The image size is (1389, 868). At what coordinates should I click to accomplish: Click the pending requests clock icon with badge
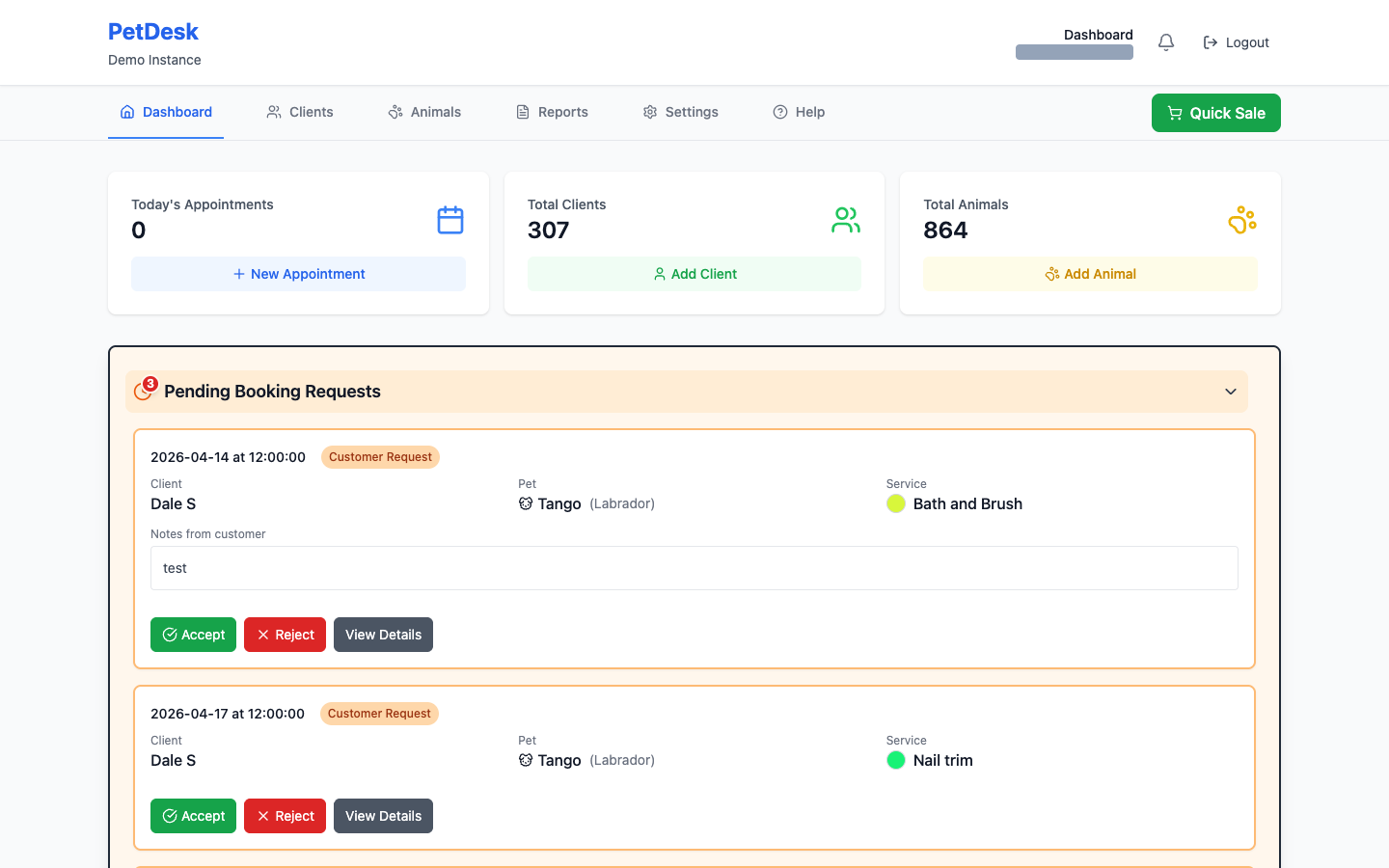point(145,390)
